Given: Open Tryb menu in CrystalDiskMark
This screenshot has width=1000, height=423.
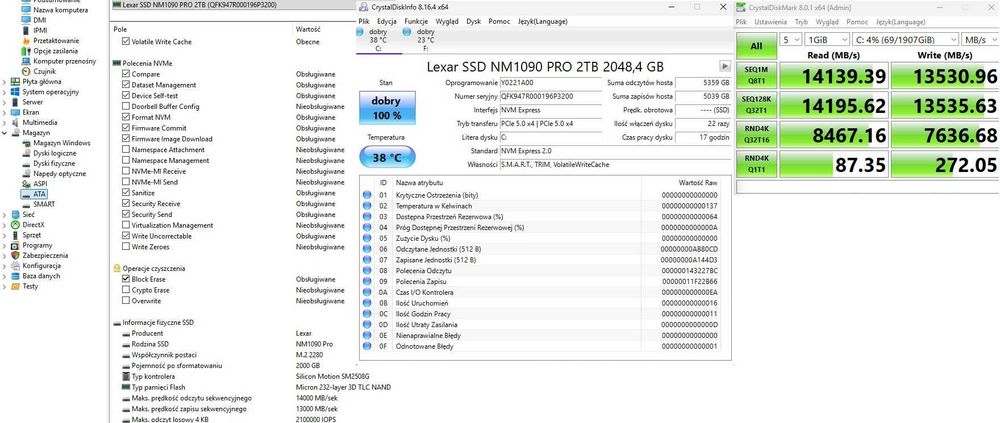Looking at the screenshot, I should click(x=801, y=22).
